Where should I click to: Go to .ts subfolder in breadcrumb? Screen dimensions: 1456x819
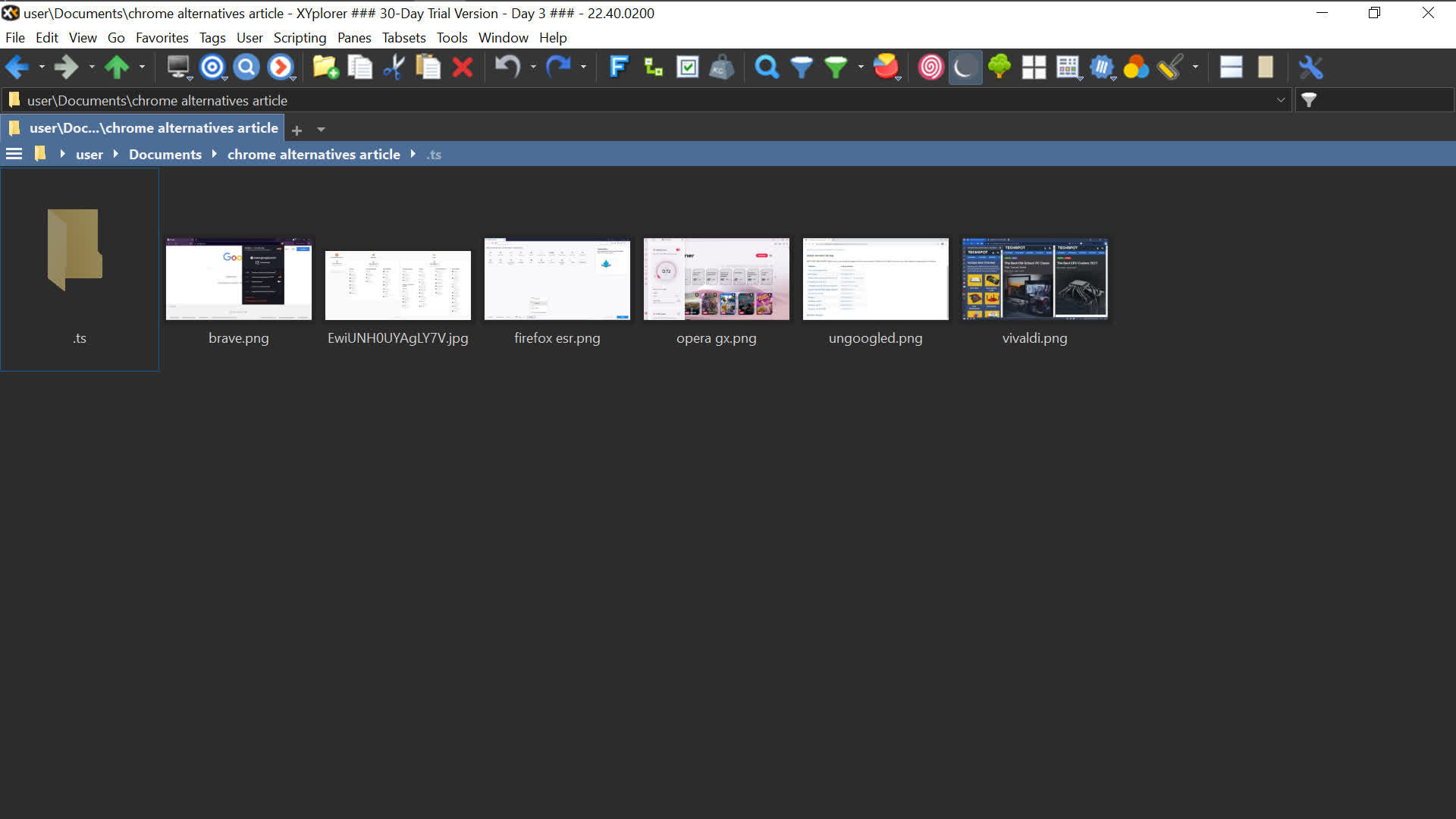click(x=434, y=154)
